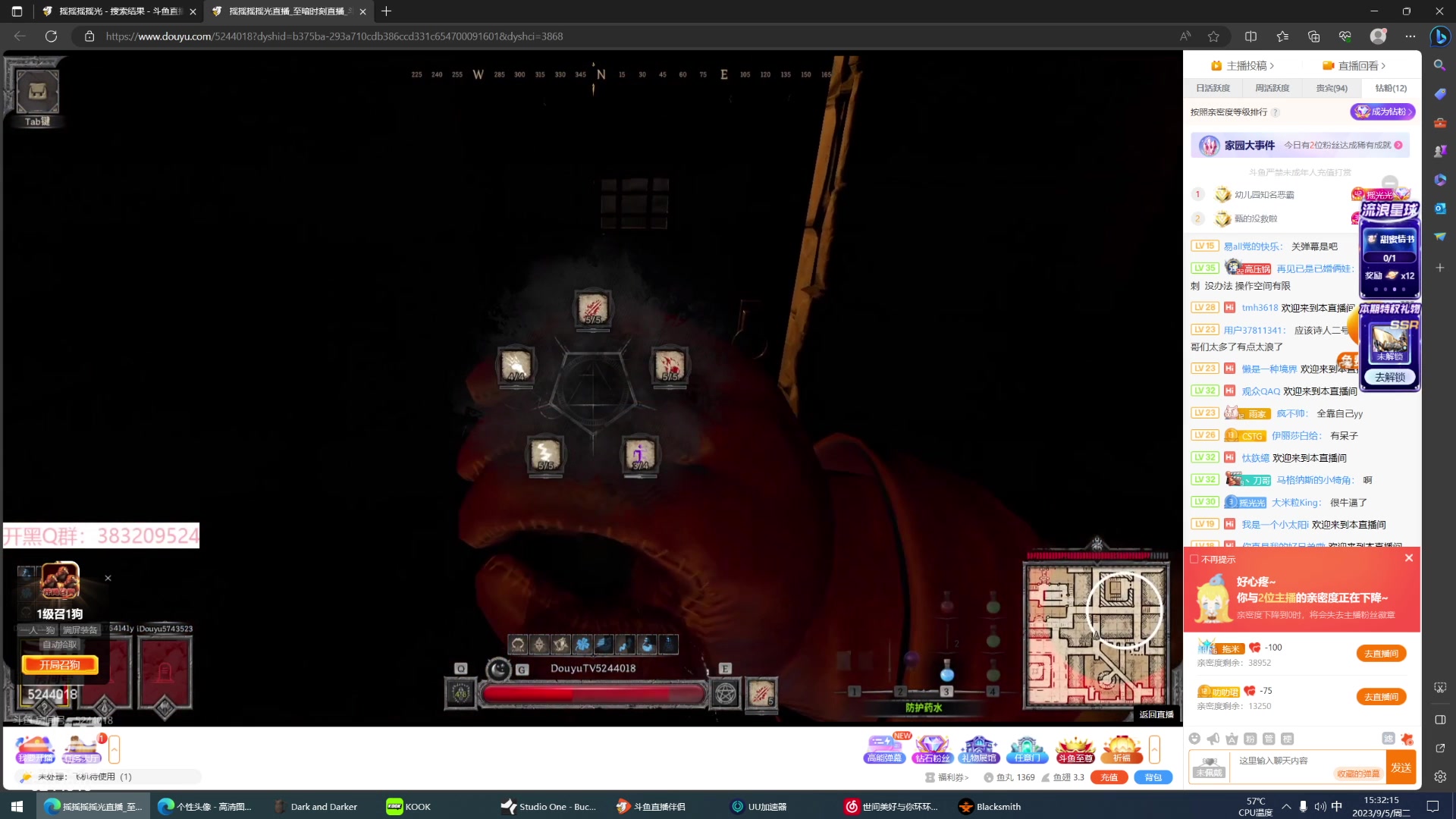Expand left activity icons arrow
1456x819 pixels.
click(x=114, y=749)
